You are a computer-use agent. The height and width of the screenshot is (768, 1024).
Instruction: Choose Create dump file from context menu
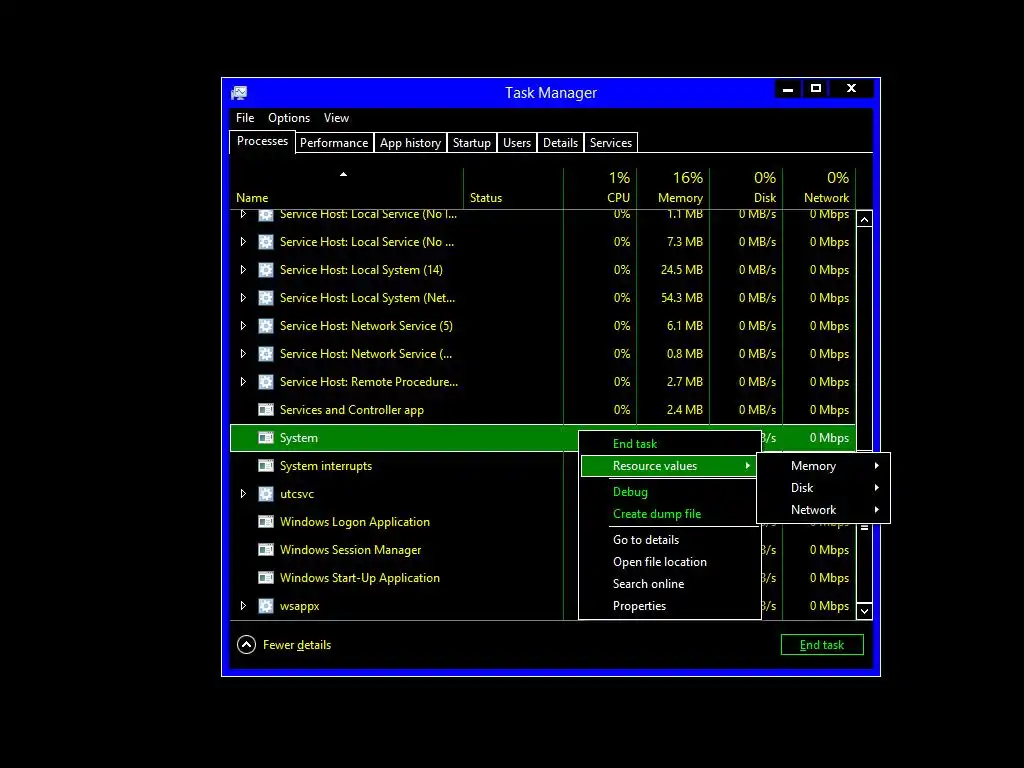(x=669, y=514)
